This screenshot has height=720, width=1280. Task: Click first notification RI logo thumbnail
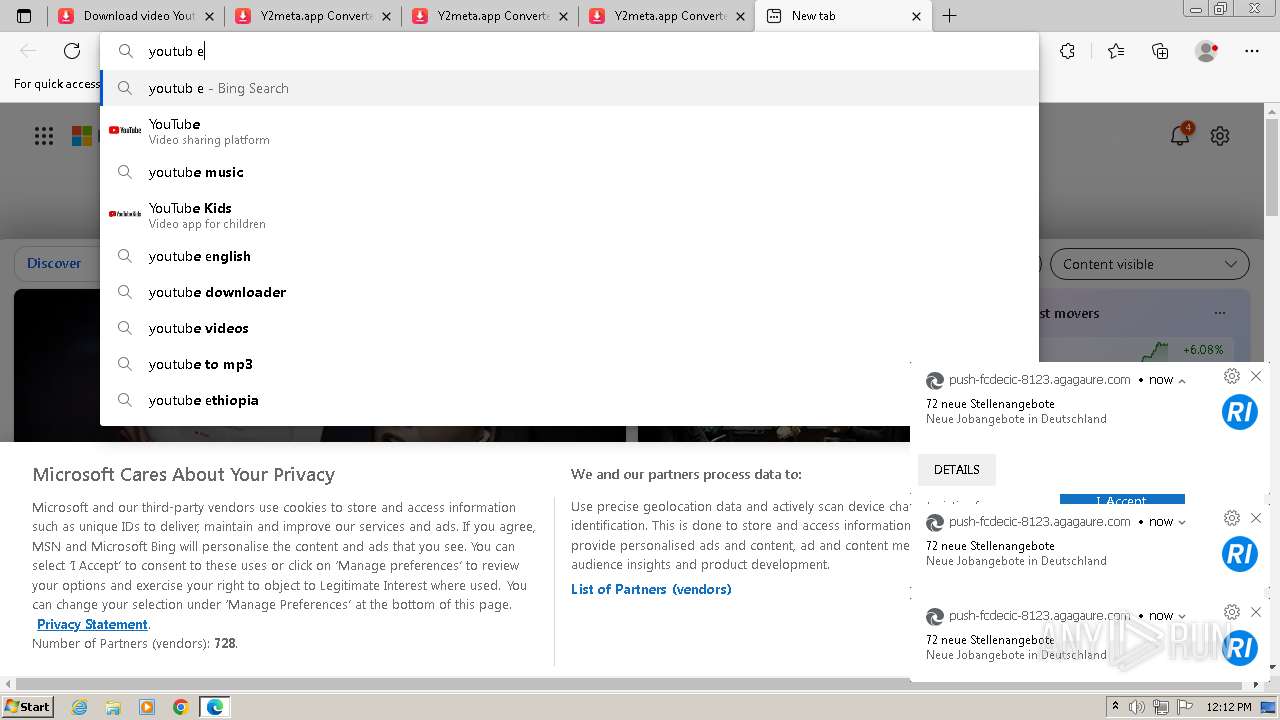coord(1240,412)
